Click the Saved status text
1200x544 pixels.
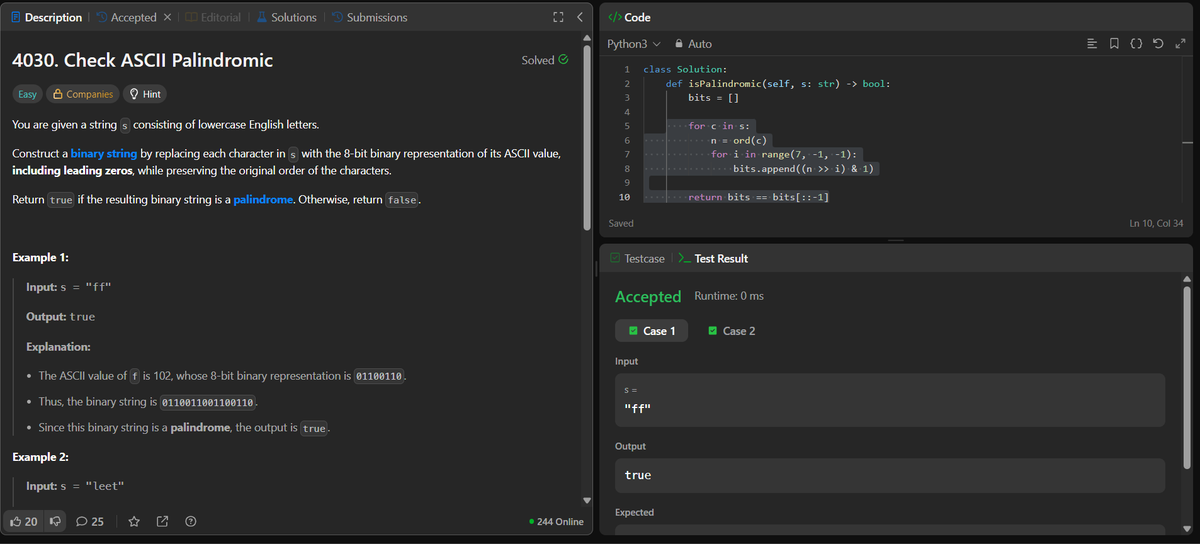pos(620,223)
